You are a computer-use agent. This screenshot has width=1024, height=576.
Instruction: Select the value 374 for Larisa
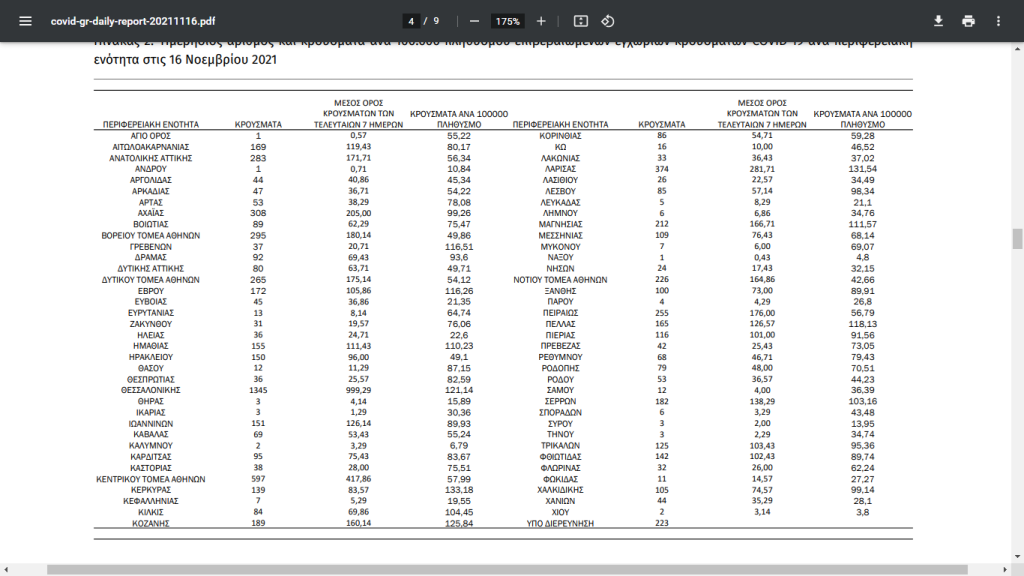pos(662,169)
